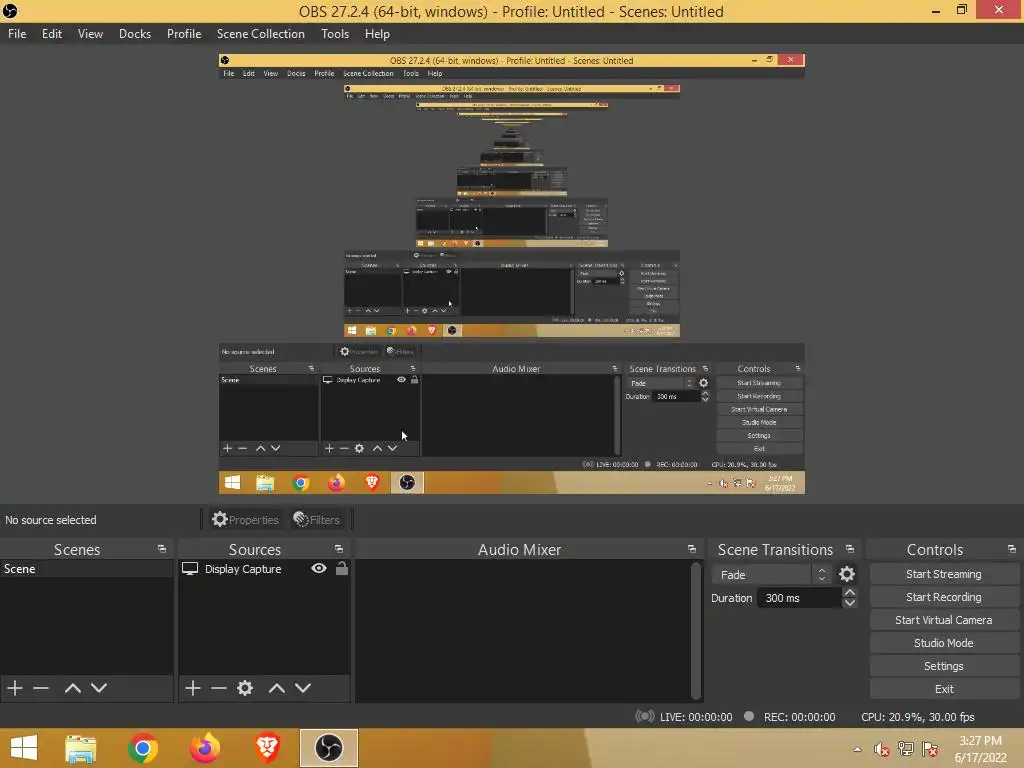This screenshot has height=768, width=1024.
Task: Click Start Virtual Camera button
Action: click(944, 620)
